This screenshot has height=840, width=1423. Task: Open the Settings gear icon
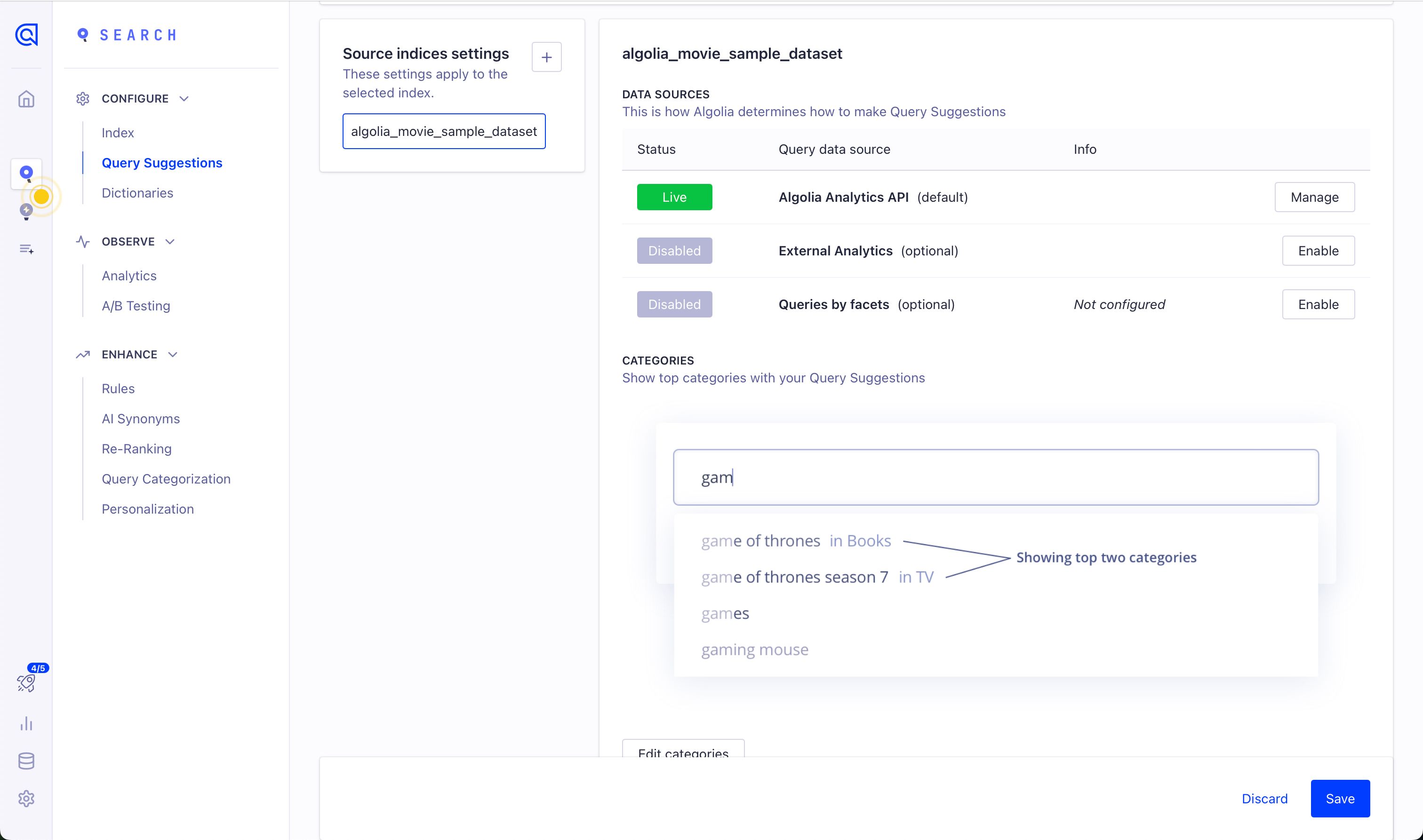[26, 798]
